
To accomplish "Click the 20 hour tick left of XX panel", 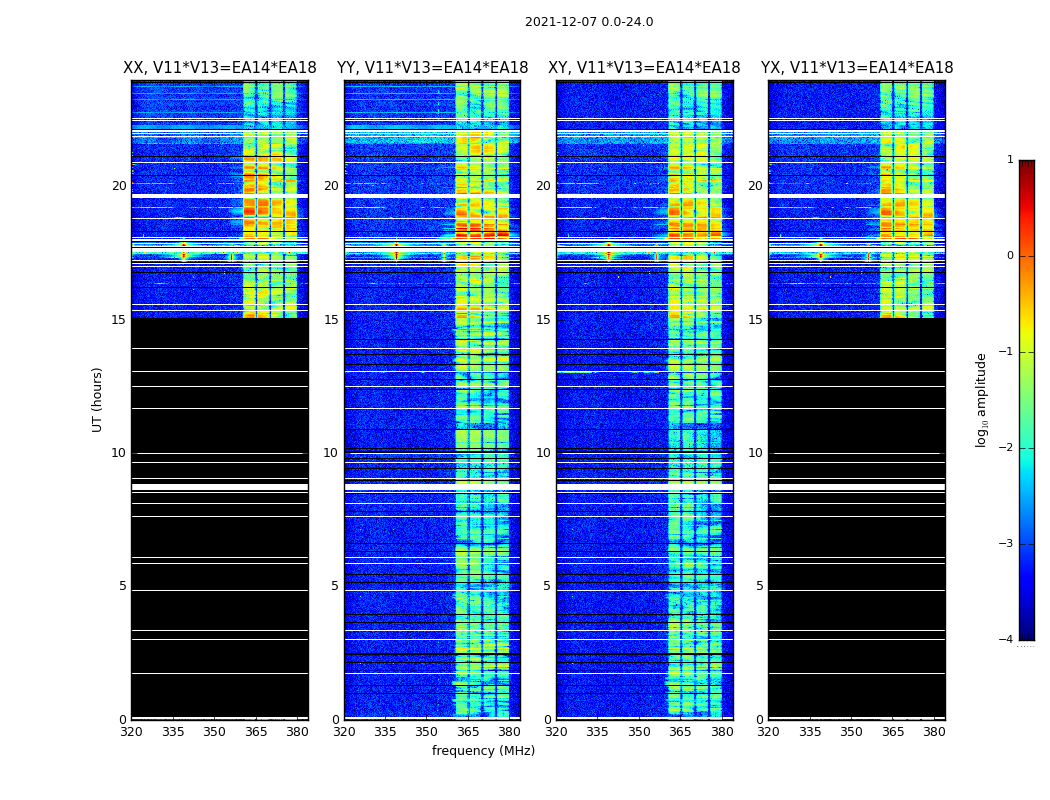I will (x=119, y=186).
